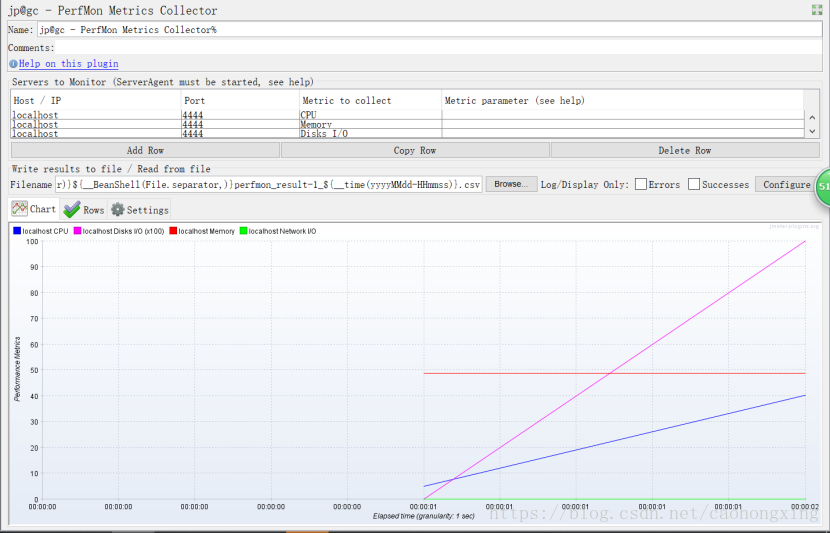Open the Help on this plugin link
This screenshot has height=533, width=830.
coord(68,64)
